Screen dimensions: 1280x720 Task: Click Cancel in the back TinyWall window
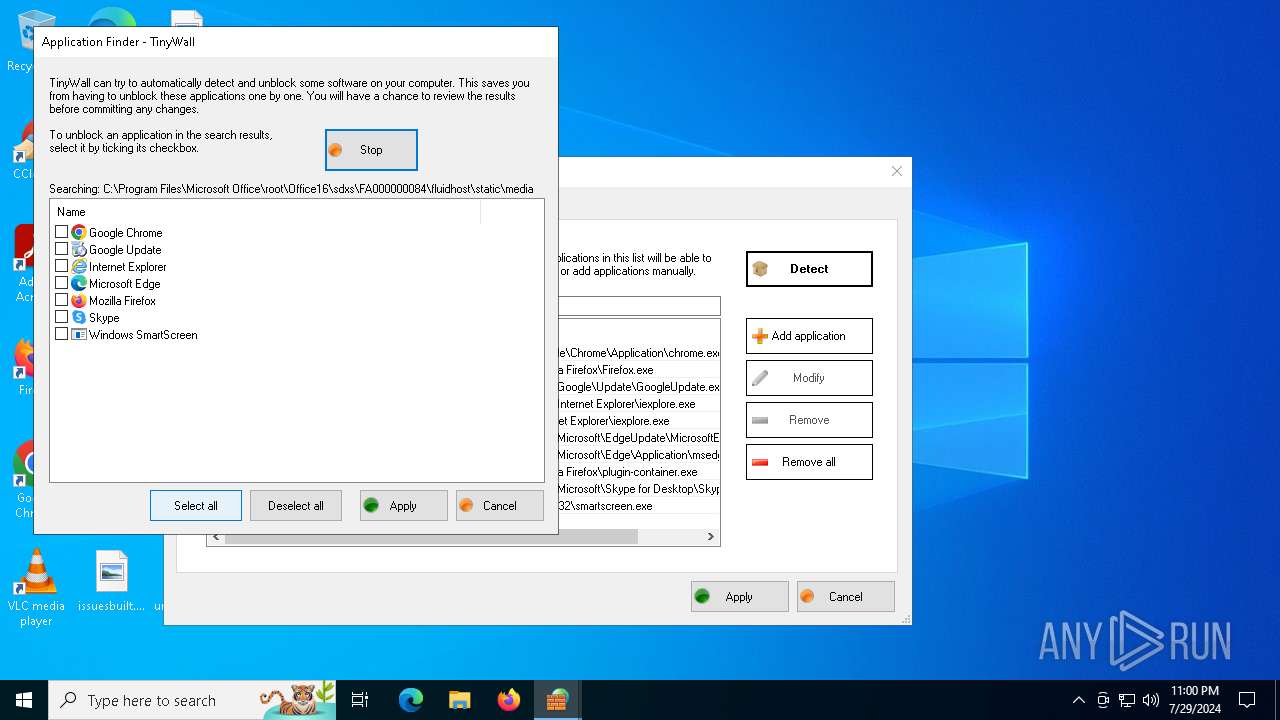(x=846, y=597)
